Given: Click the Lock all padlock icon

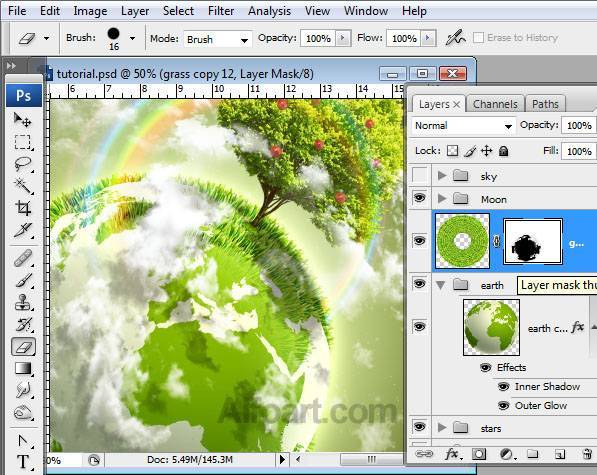Looking at the screenshot, I should (x=503, y=151).
